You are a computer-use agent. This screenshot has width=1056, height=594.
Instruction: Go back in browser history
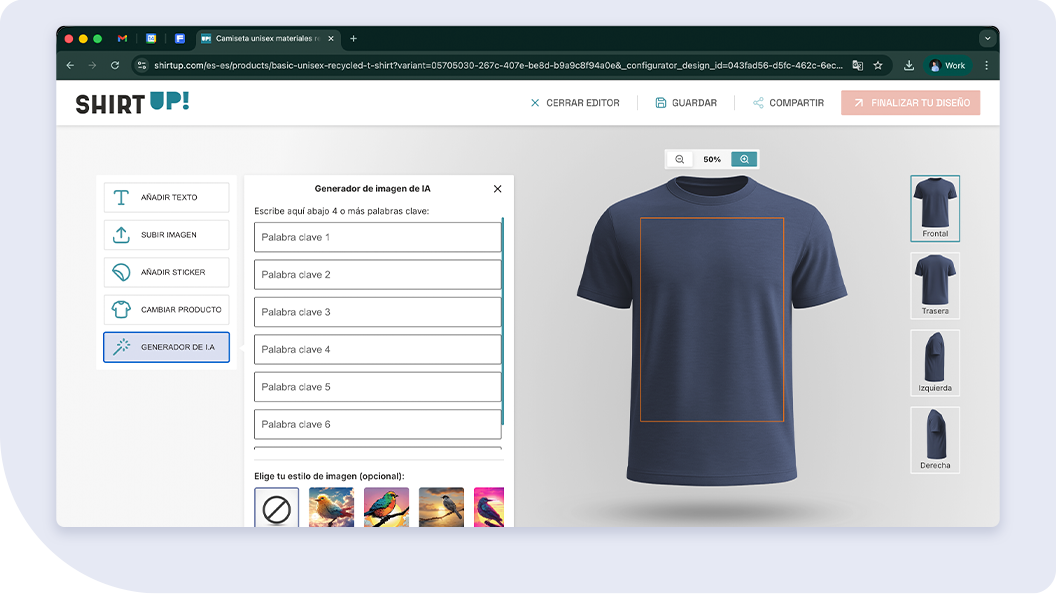(x=70, y=65)
